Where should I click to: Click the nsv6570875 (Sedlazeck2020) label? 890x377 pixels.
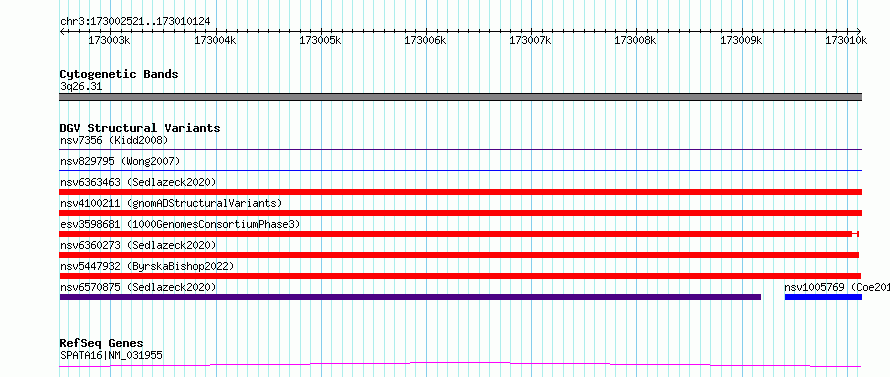click(138, 287)
